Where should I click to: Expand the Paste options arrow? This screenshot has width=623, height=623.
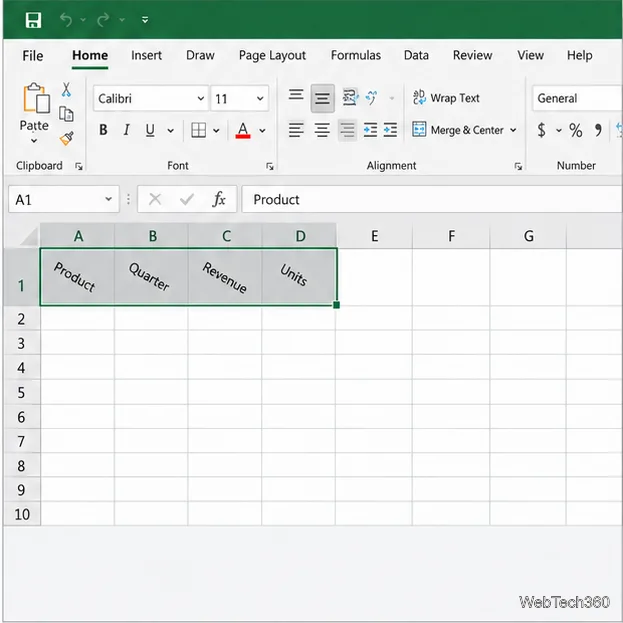(x=34, y=141)
